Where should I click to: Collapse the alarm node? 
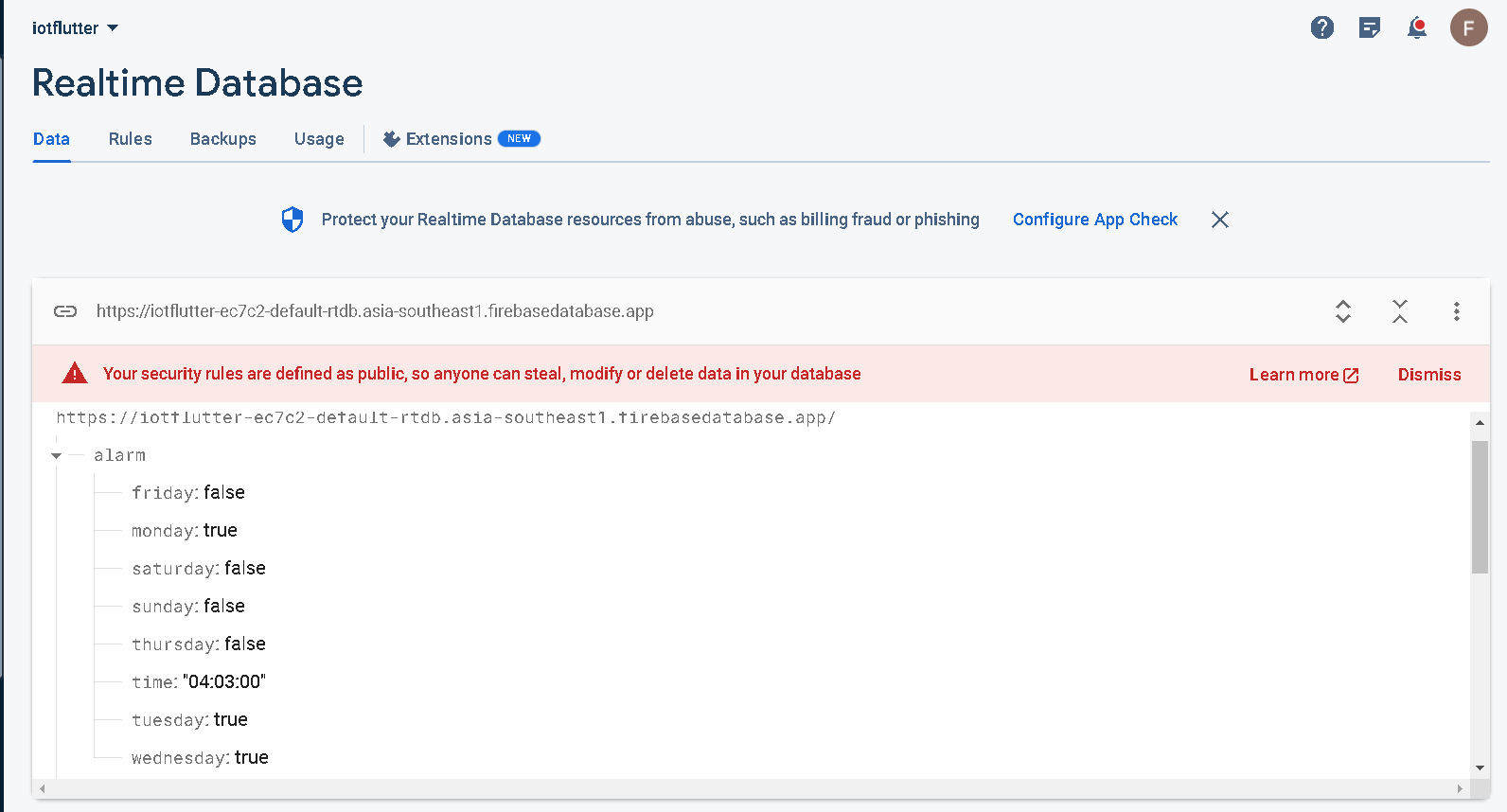coord(57,456)
